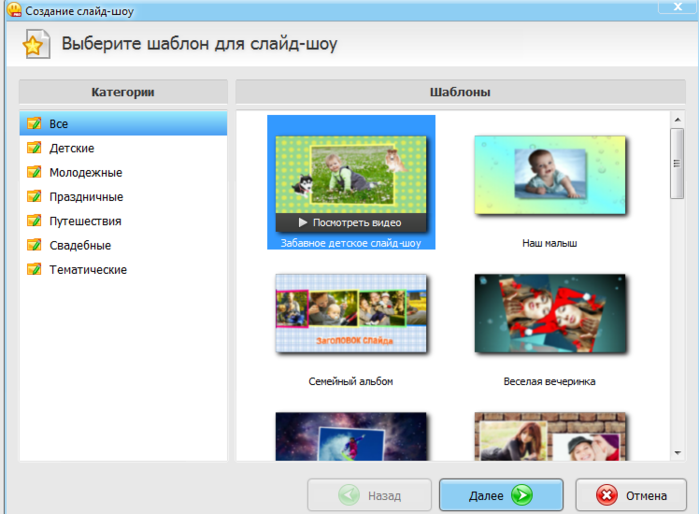Click the icon next to Свадебные
The width and height of the screenshot is (699, 514).
point(34,245)
